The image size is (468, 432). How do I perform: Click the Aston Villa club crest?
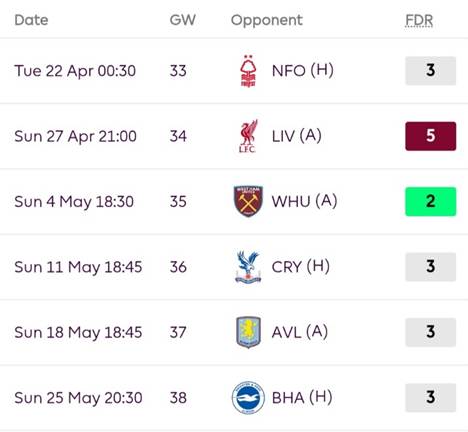(x=248, y=332)
